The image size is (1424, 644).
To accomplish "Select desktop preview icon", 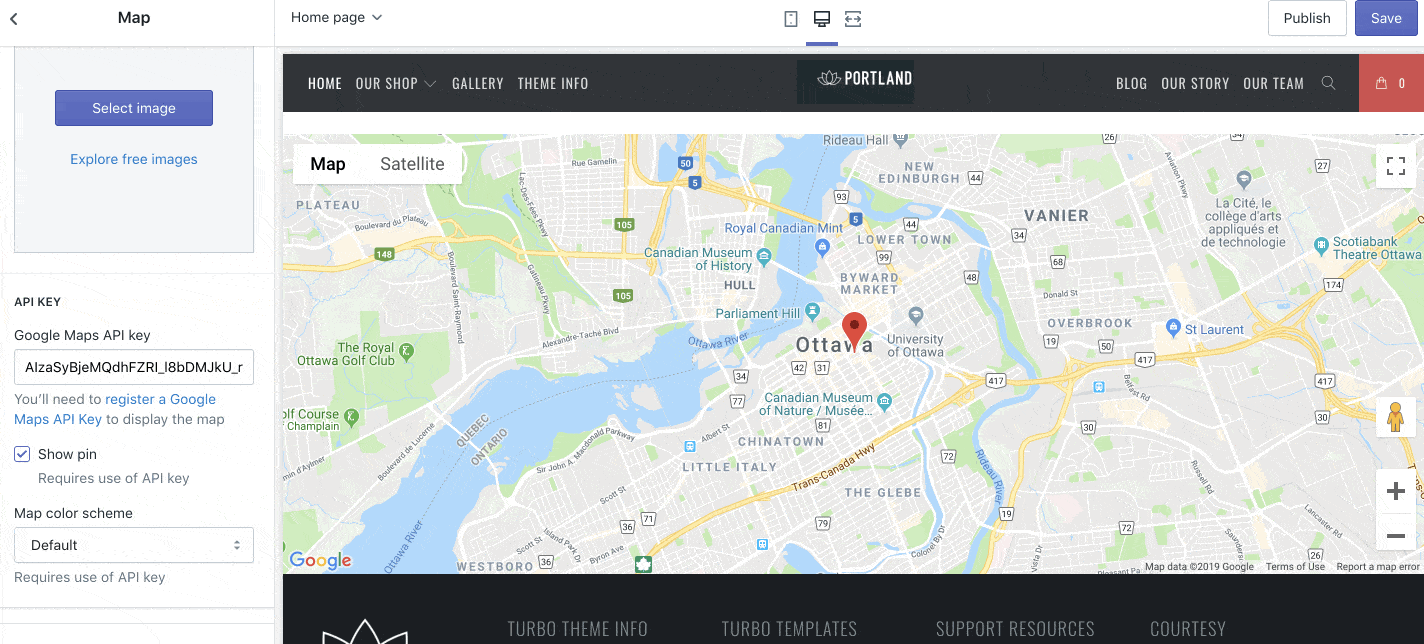I will pos(822,19).
